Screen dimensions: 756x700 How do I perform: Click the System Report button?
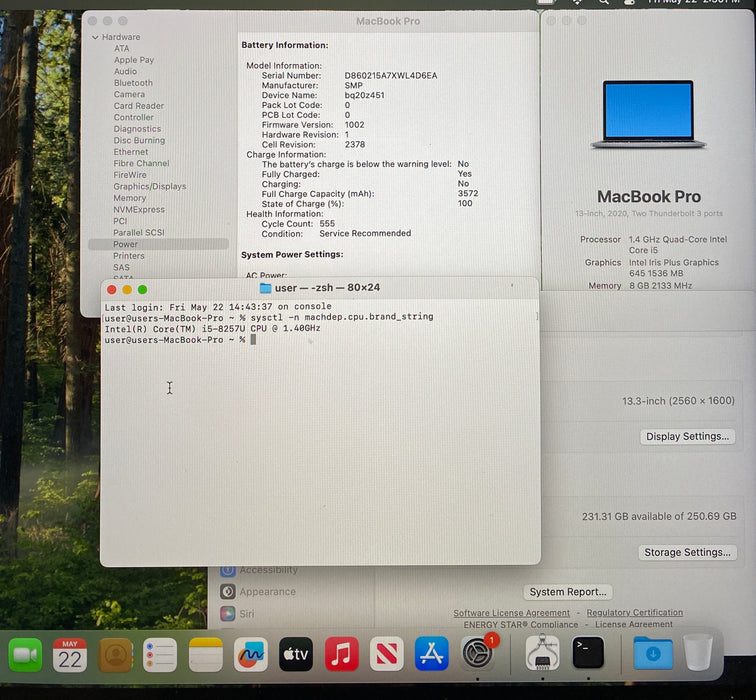pos(568,592)
